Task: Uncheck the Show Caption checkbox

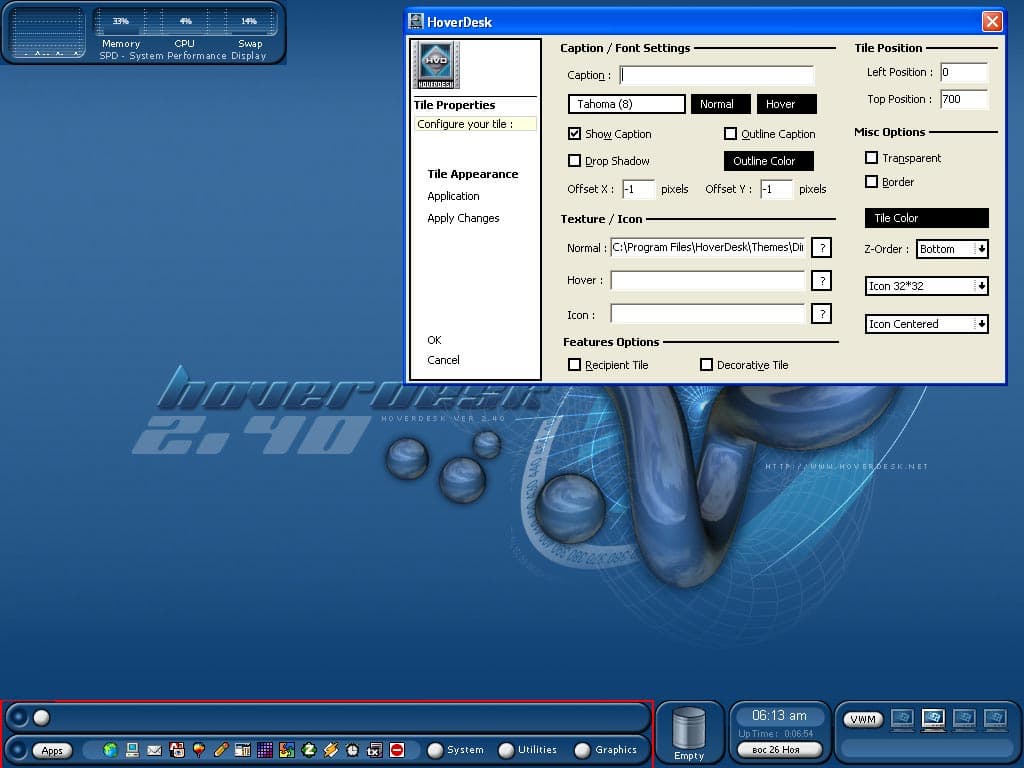Action: [575, 134]
